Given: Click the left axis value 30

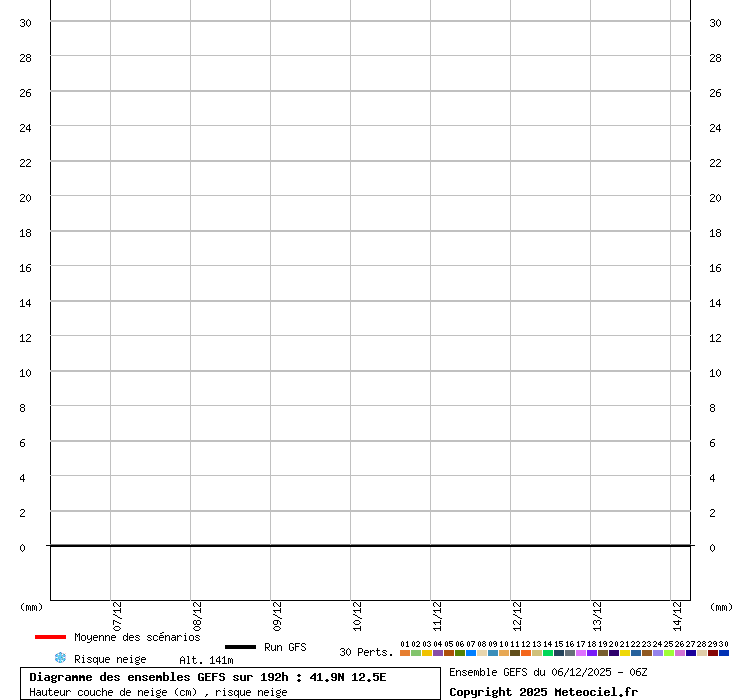Looking at the screenshot, I should 26,23.
